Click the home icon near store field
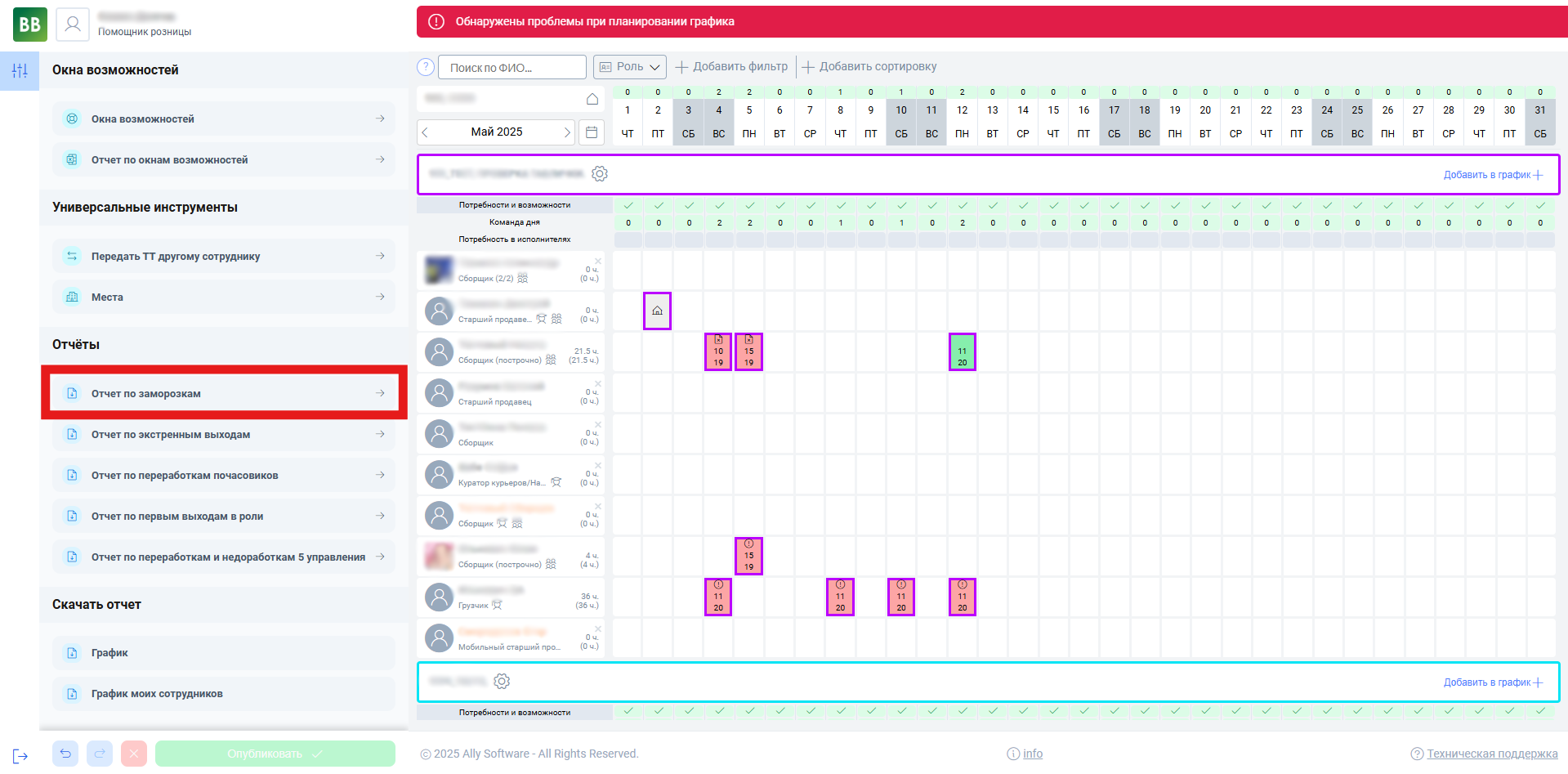Image resolution: width=1568 pixels, height=774 pixels. click(592, 99)
